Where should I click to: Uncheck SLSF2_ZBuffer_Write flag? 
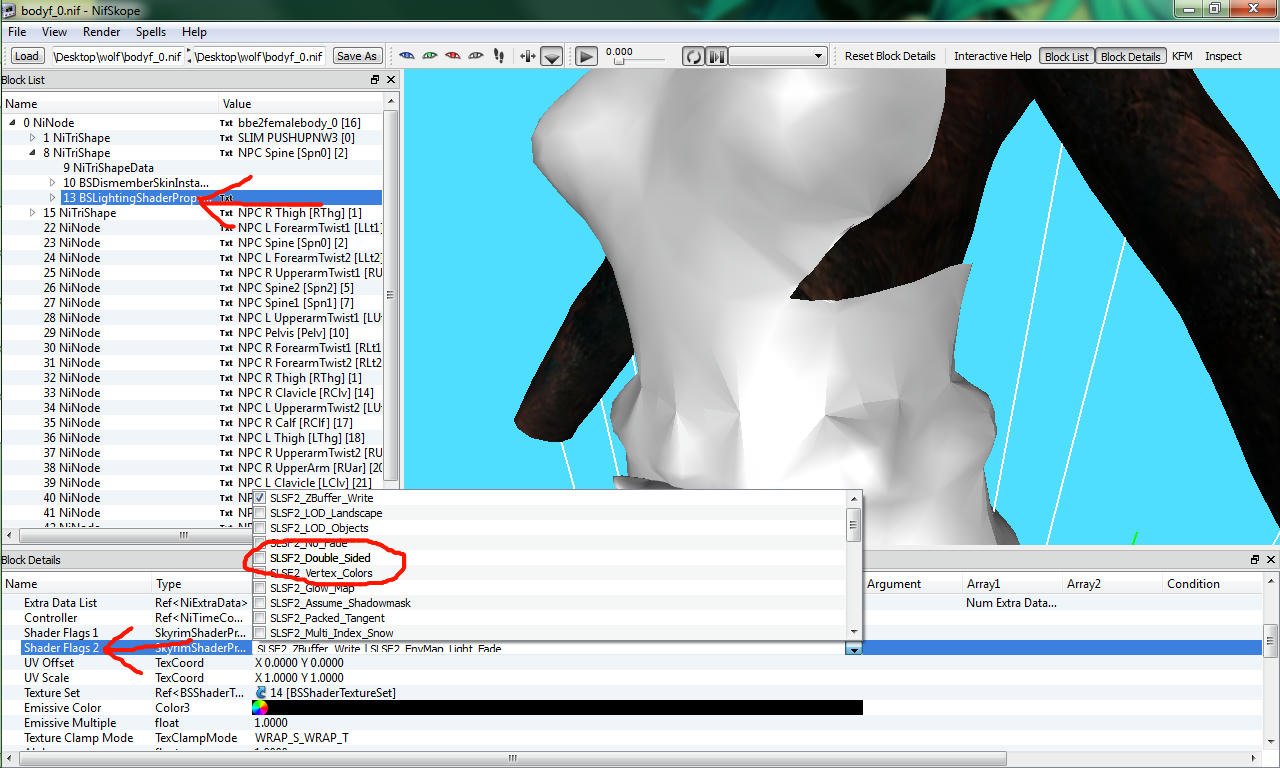tap(260, 498)
